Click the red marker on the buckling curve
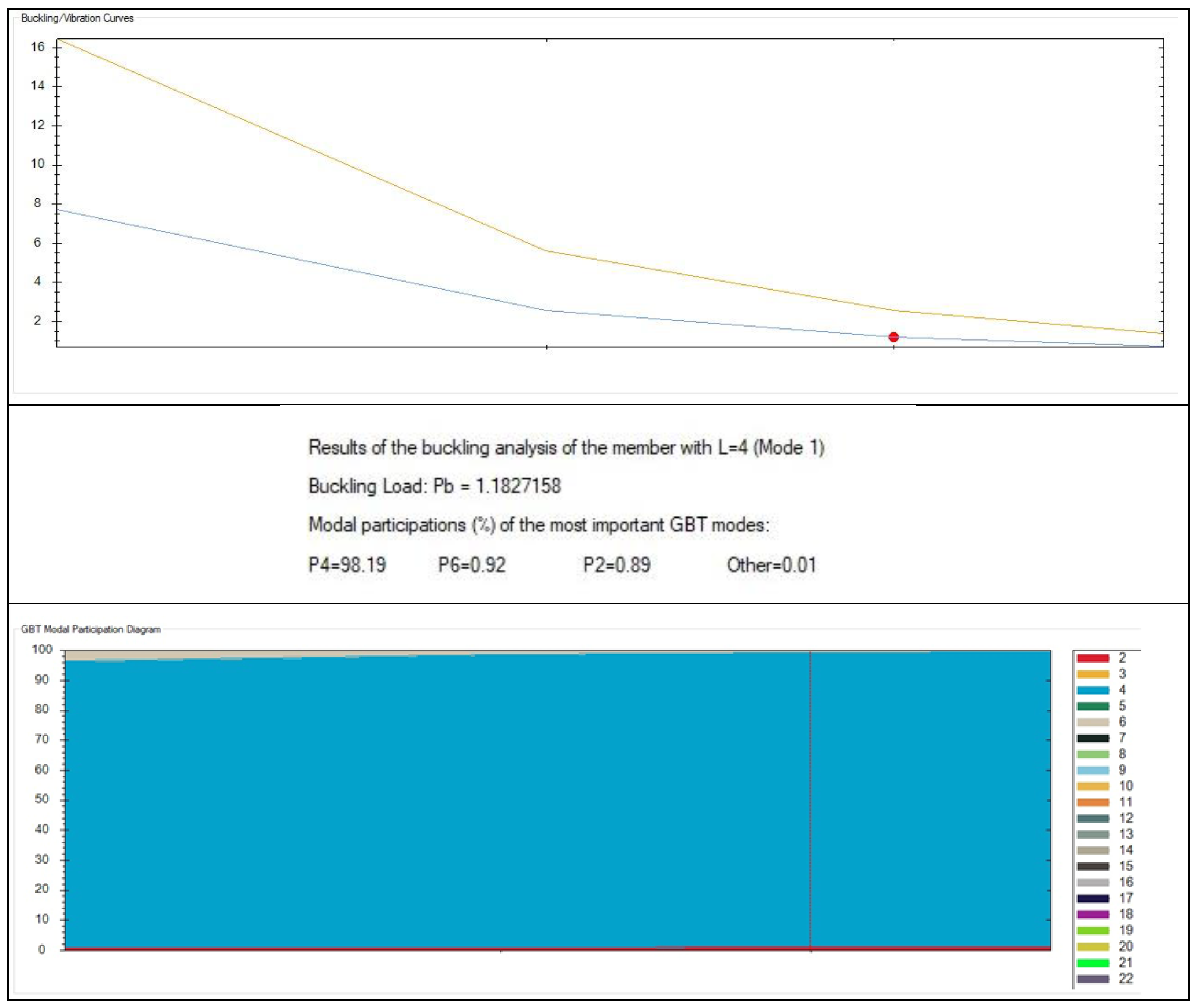This screenshot has width=1197, height=1008. pyautogui.click(x=893, y=337)
